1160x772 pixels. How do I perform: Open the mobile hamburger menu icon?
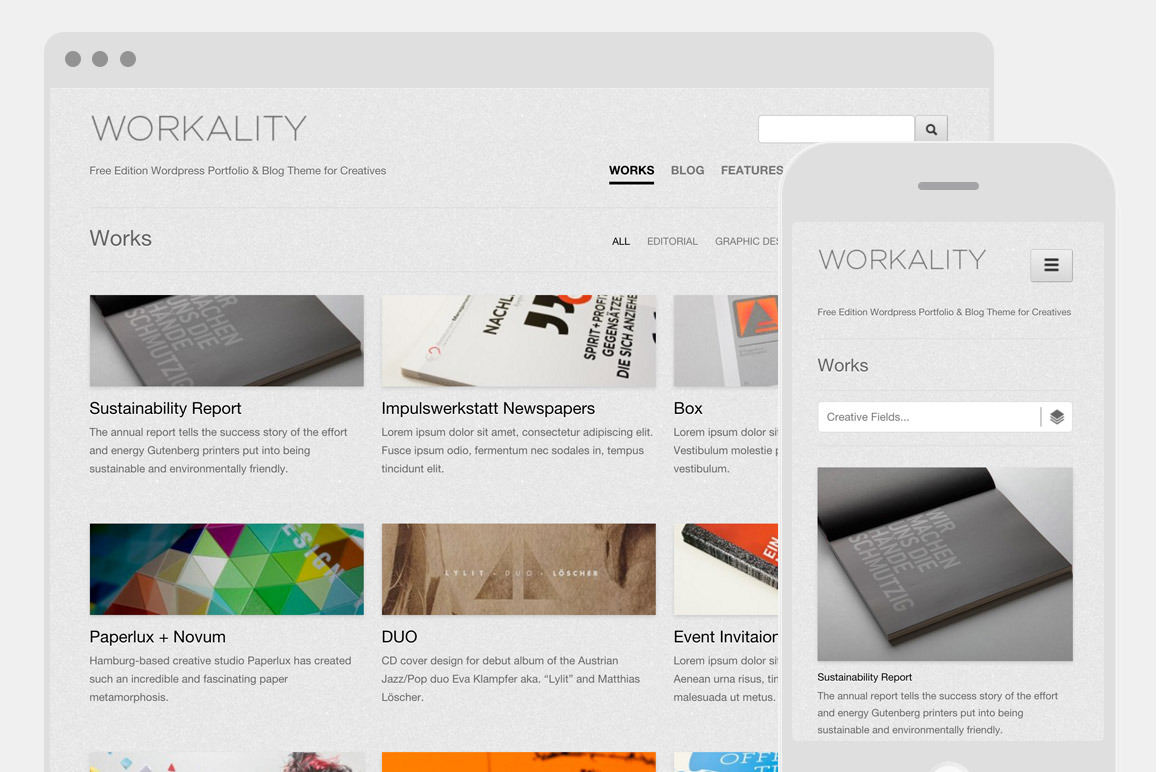[1051, 265]
